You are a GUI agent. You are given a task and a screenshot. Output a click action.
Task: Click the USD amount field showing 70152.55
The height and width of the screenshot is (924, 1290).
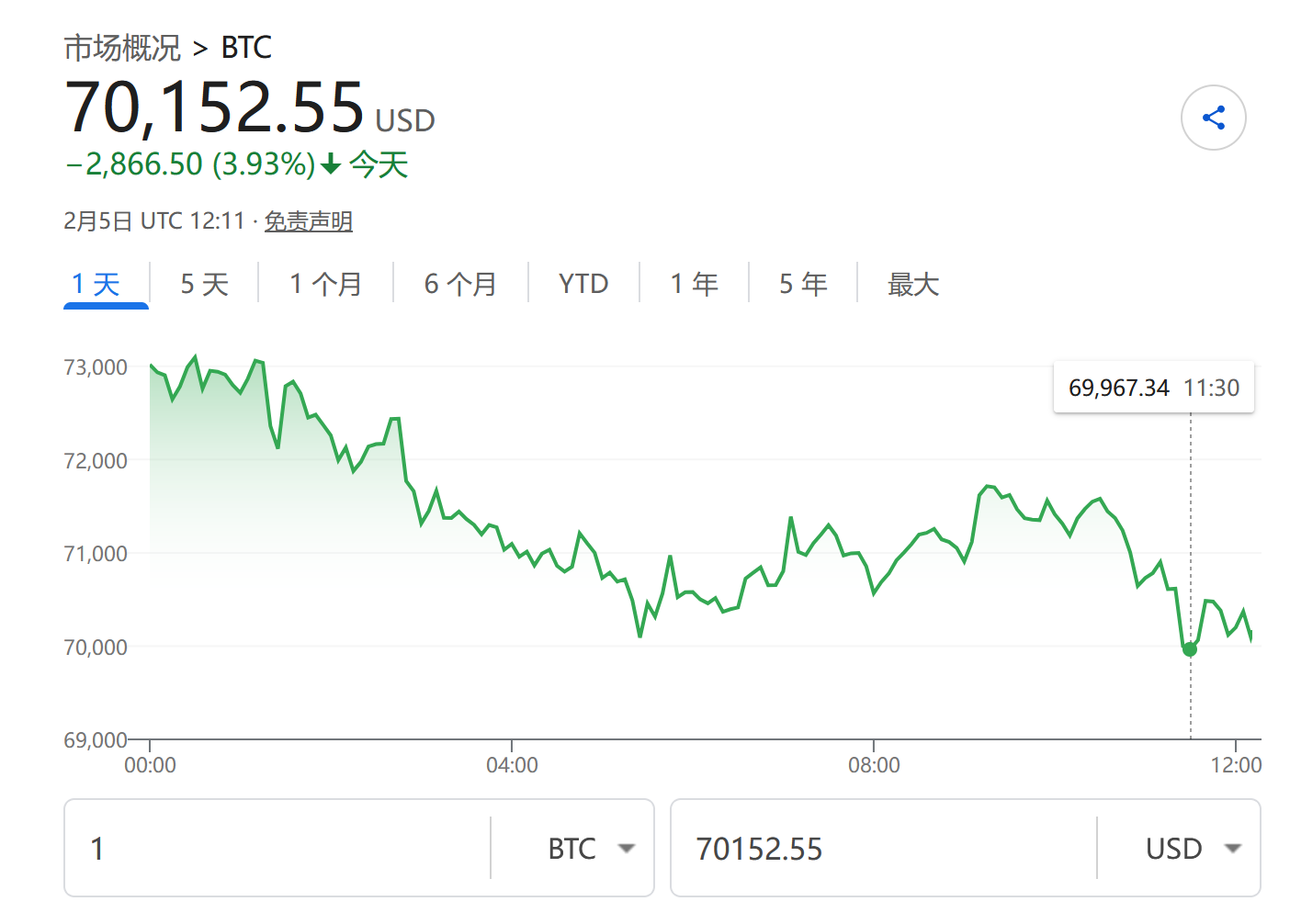pos(882,849)
